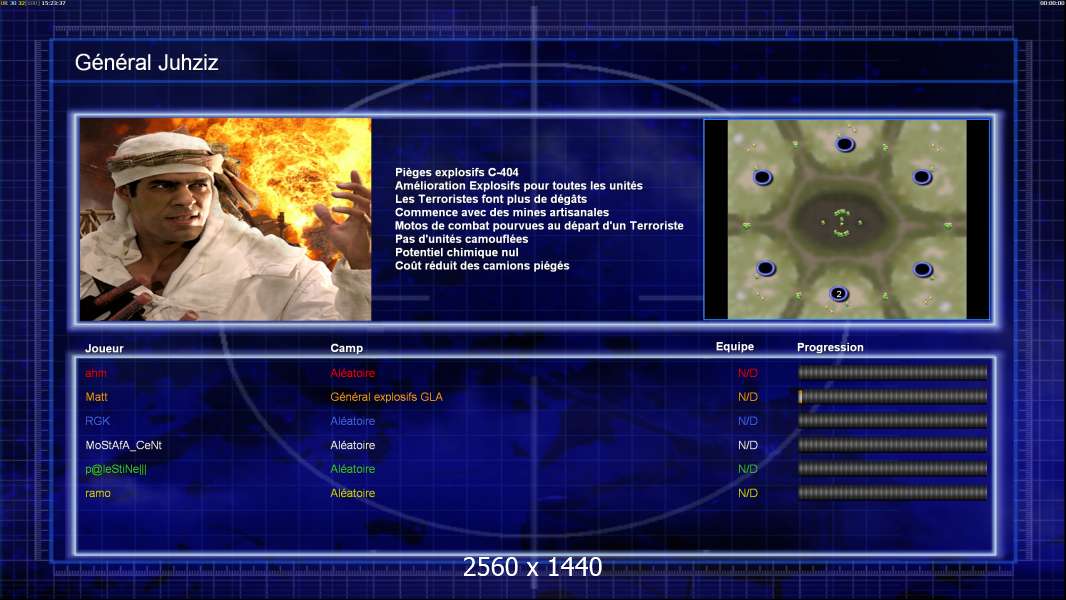Click the "N/D" team value for ahm
The height and width of the screenshot is (600, 1066).
748,373
